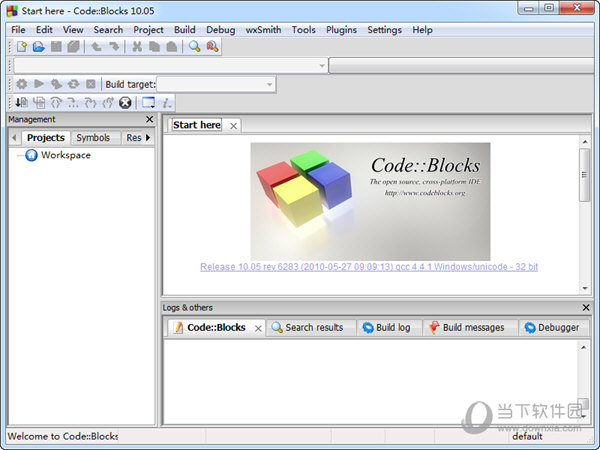
Task: Click the Cut scissors icon
Action: [x=137, y=47]
